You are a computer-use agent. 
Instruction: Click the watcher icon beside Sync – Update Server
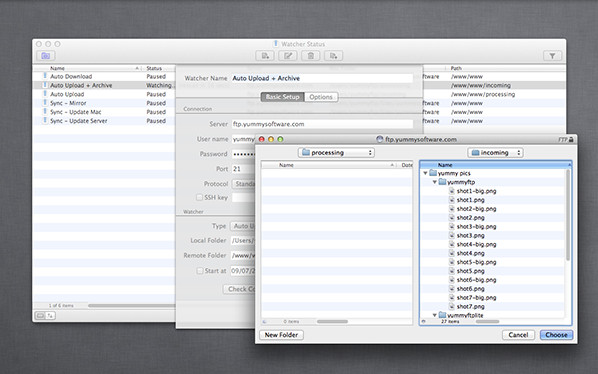[45, 120]
